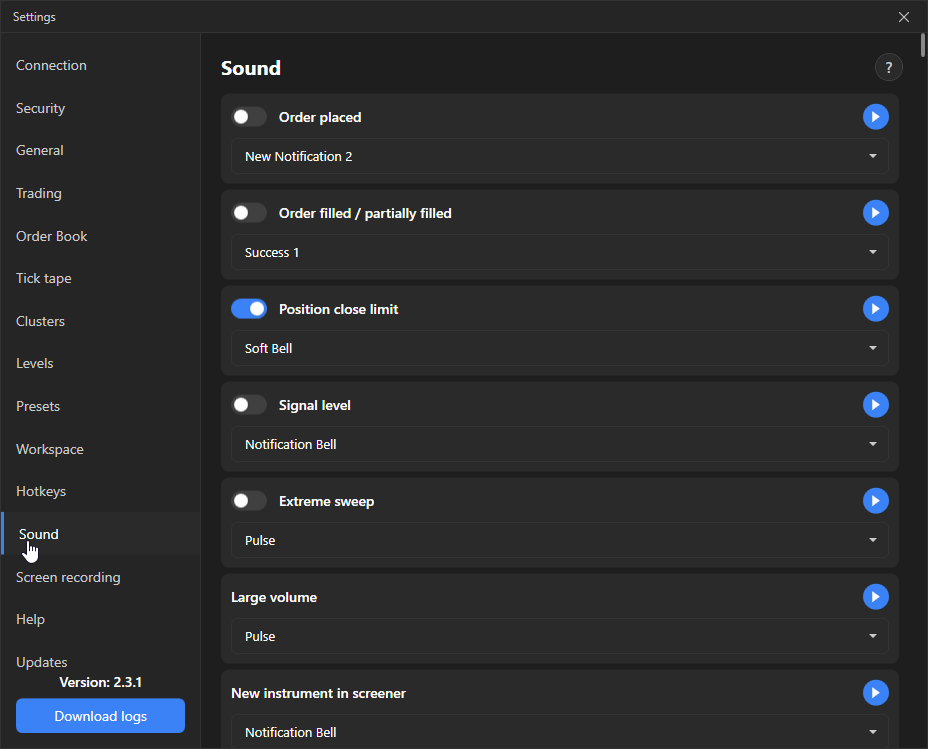Open the New instrument in screener dropdown
This screenshot has height=749, width=928.
559,731
